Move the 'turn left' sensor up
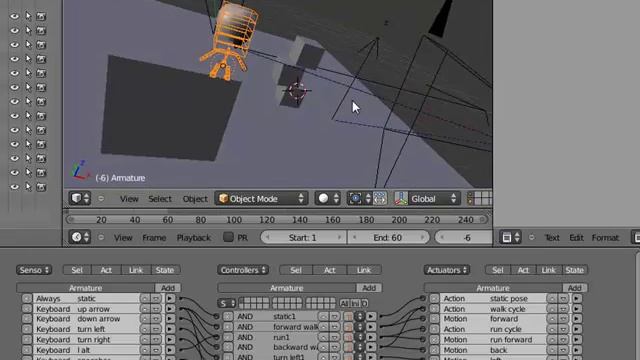640x360 pixels. pyautogui.click(x=145, y=329)
